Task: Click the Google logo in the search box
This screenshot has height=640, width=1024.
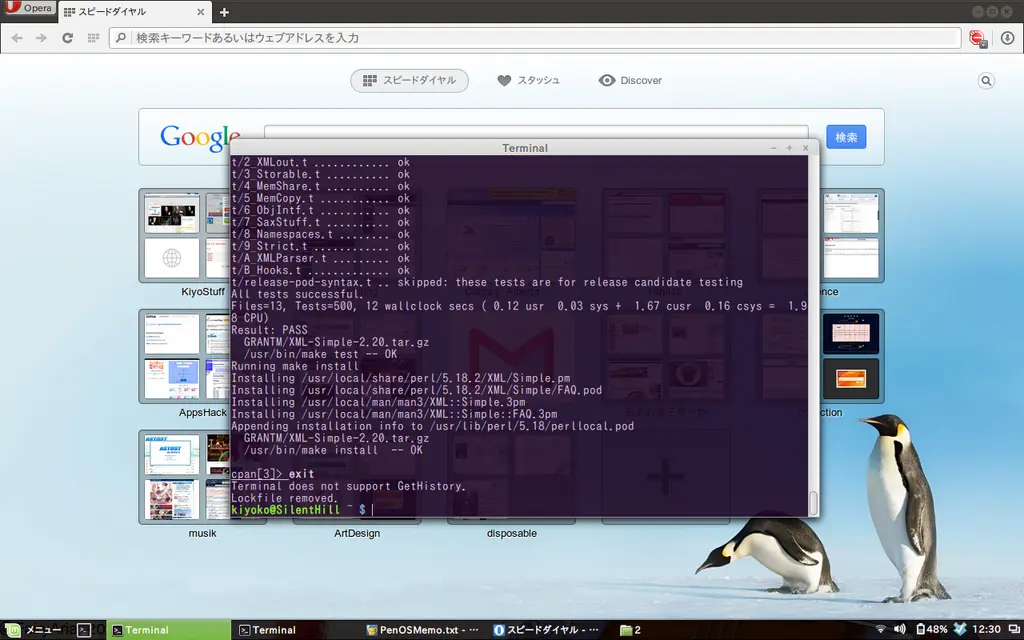Action: pos(200,137)
